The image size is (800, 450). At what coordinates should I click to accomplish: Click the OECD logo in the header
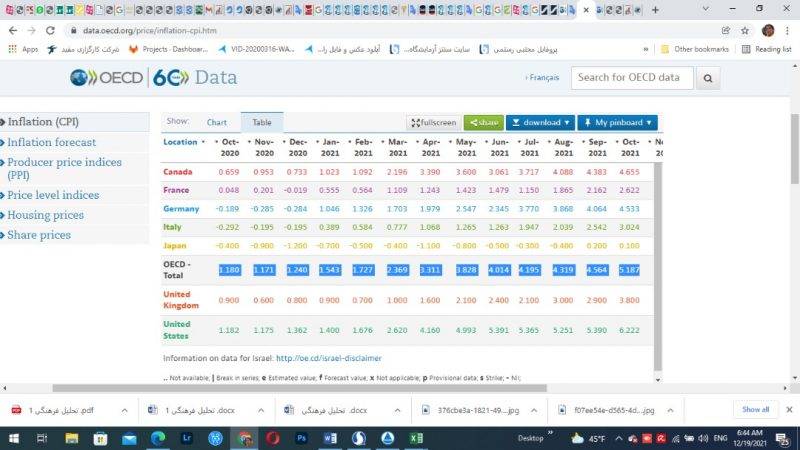click(106, 78)
